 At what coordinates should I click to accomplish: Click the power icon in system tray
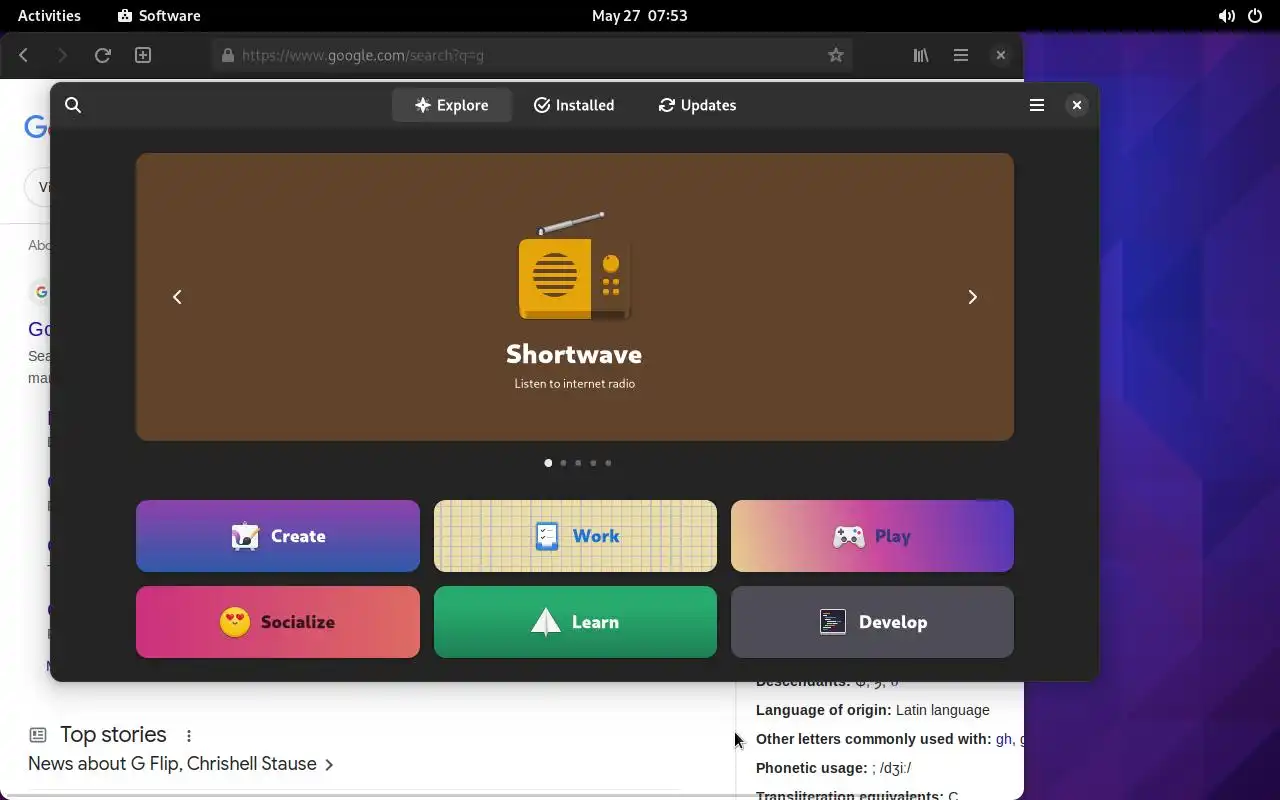coord(1255,16)
